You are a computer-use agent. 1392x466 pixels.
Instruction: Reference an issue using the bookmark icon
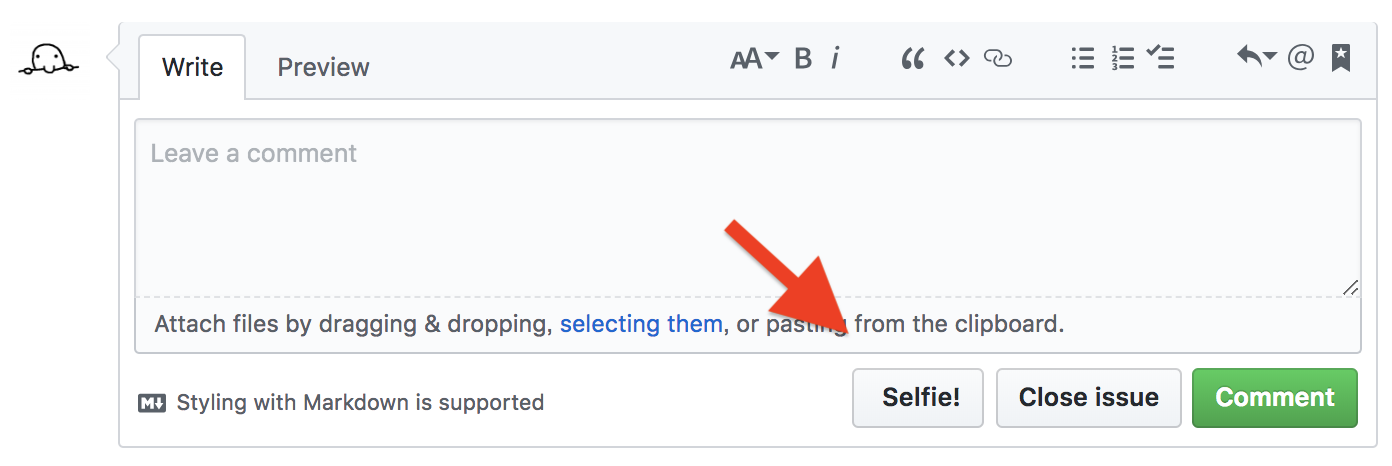pos(1341,59)
